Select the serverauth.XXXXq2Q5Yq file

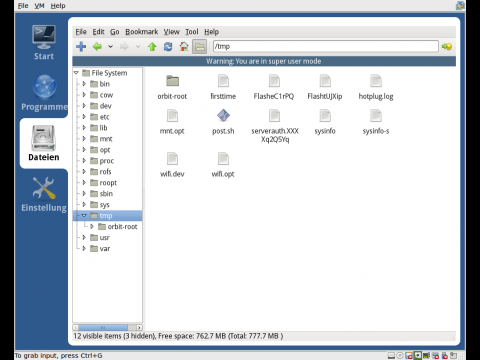275,126
